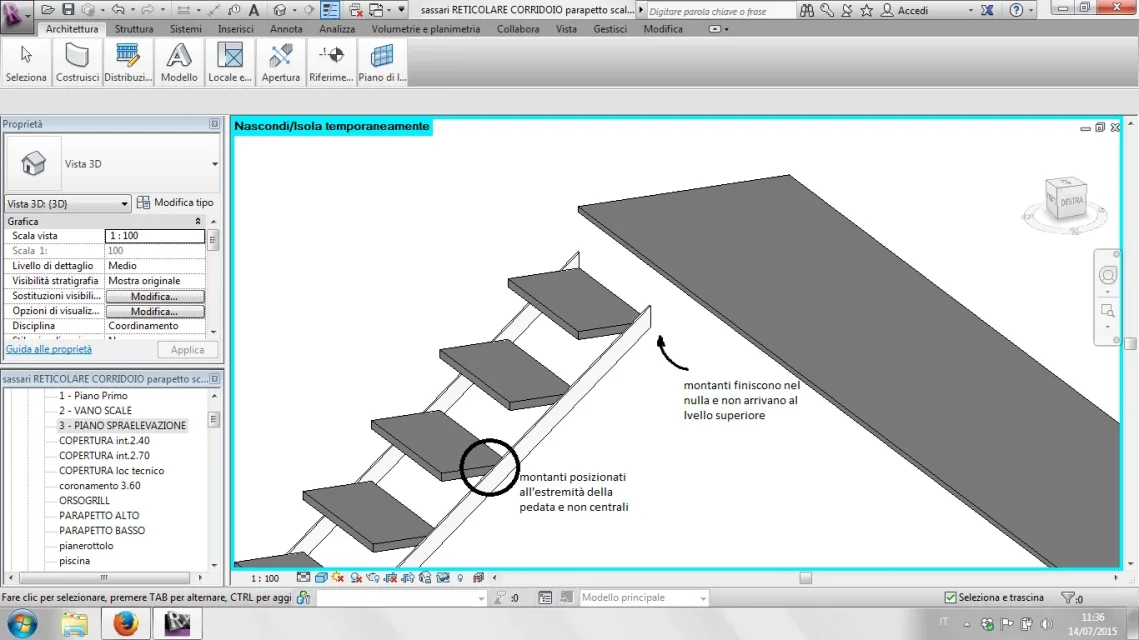1139x640 pixels.
Task: Click the Favorites star icon
Action: 867,10
